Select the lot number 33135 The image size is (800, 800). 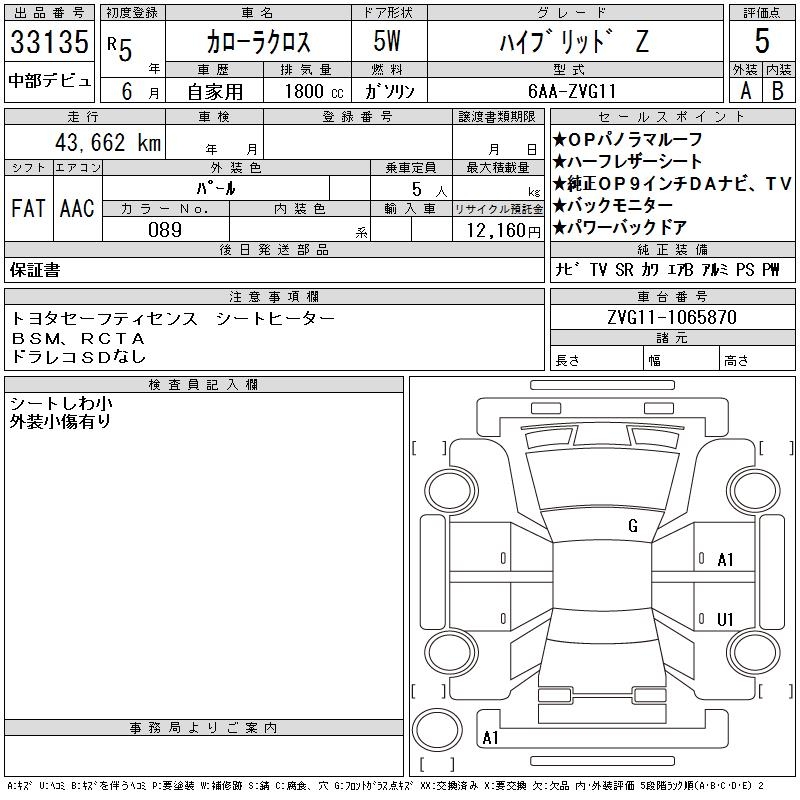click(50, 42)
